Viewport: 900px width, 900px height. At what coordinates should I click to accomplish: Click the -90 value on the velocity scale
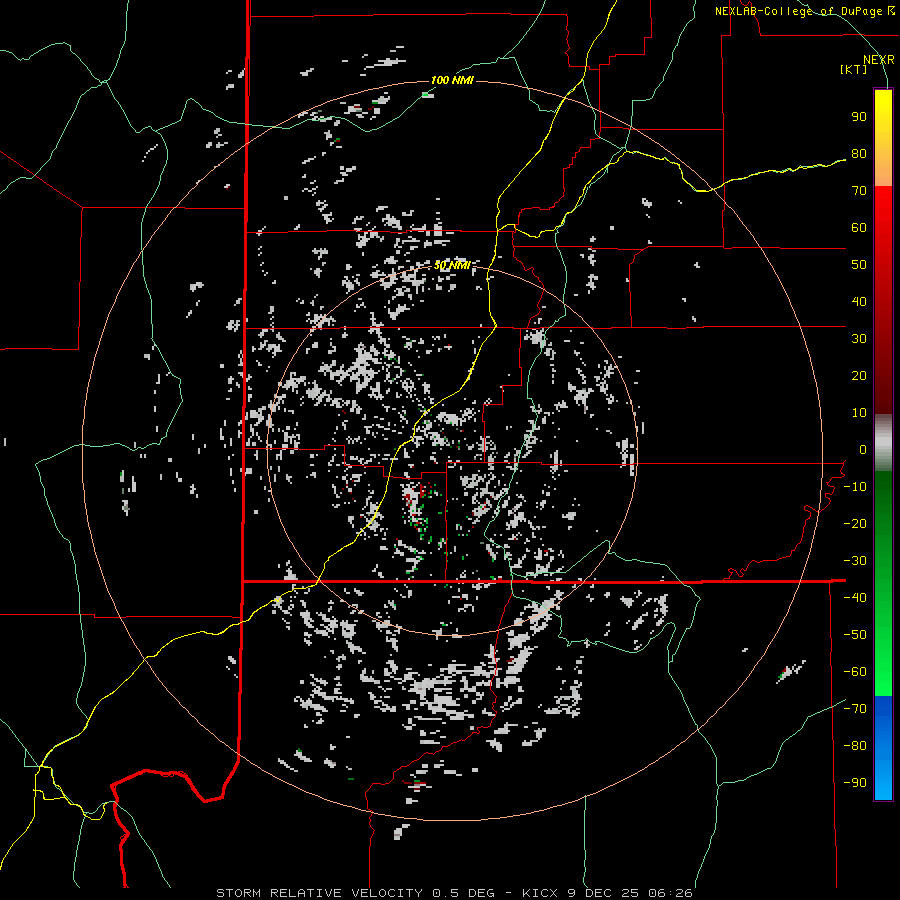tap(855, 783)
